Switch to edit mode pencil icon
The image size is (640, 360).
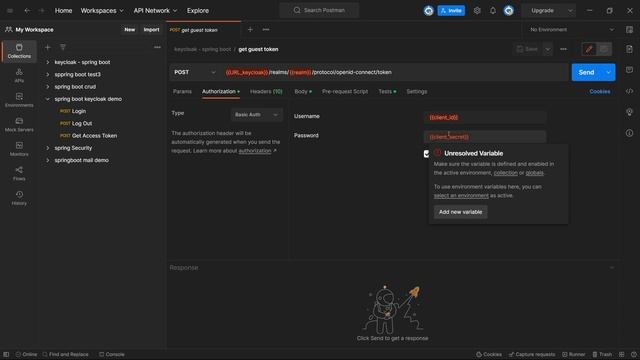click(x=589, y=49)
